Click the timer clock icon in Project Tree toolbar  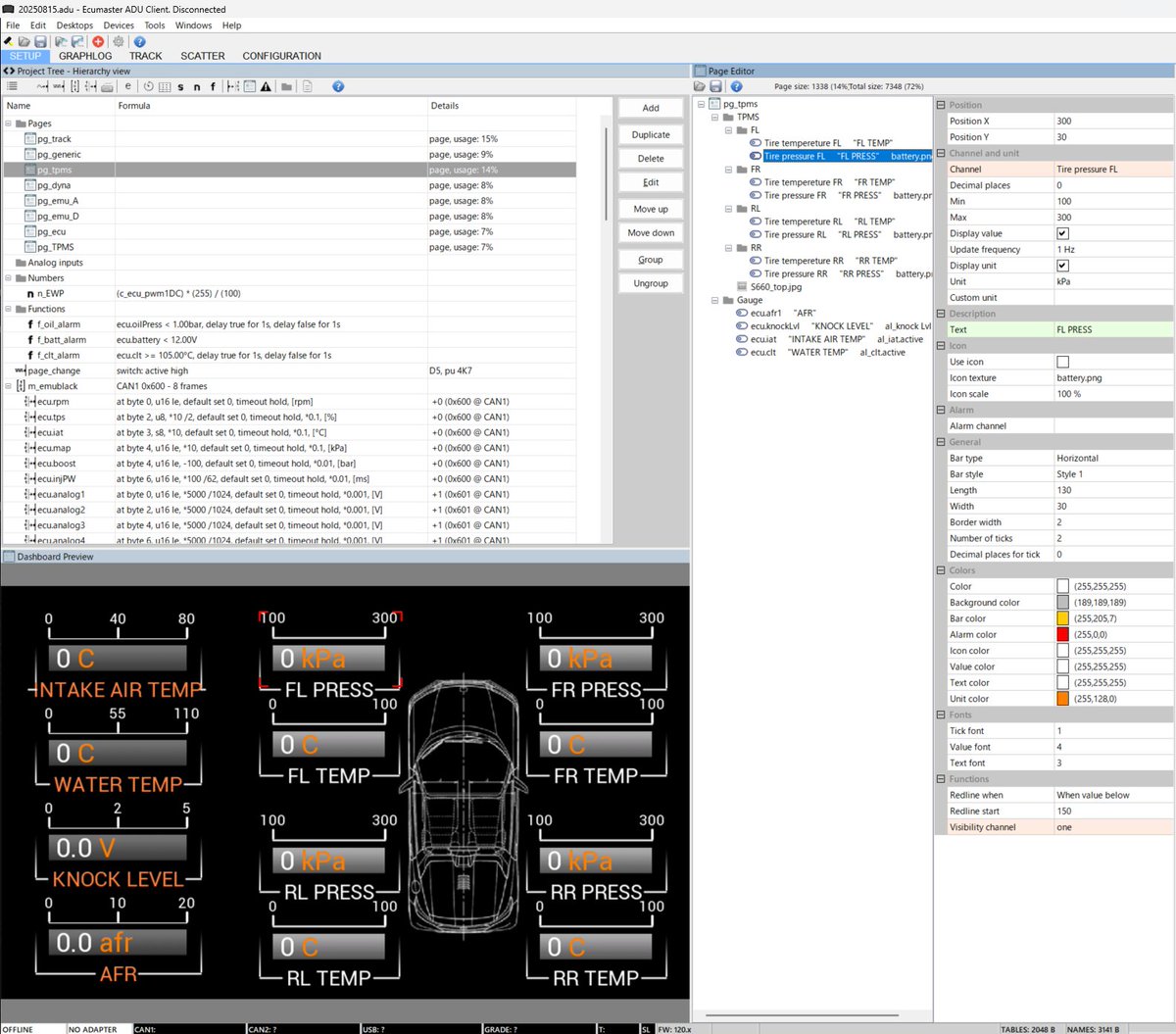pyautogui.click(x=149, y=86)
